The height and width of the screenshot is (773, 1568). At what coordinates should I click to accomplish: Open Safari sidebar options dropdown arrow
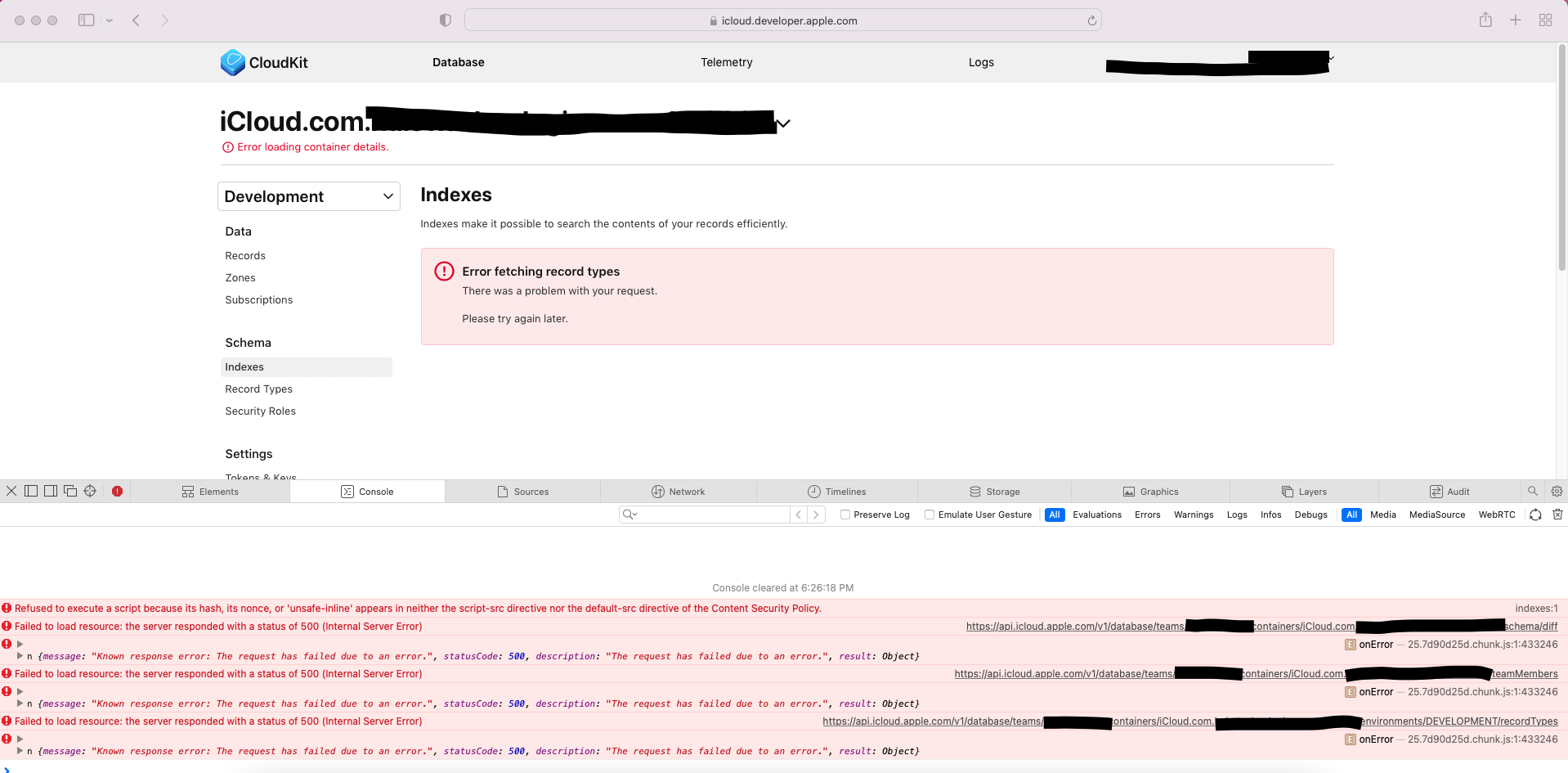109,20
